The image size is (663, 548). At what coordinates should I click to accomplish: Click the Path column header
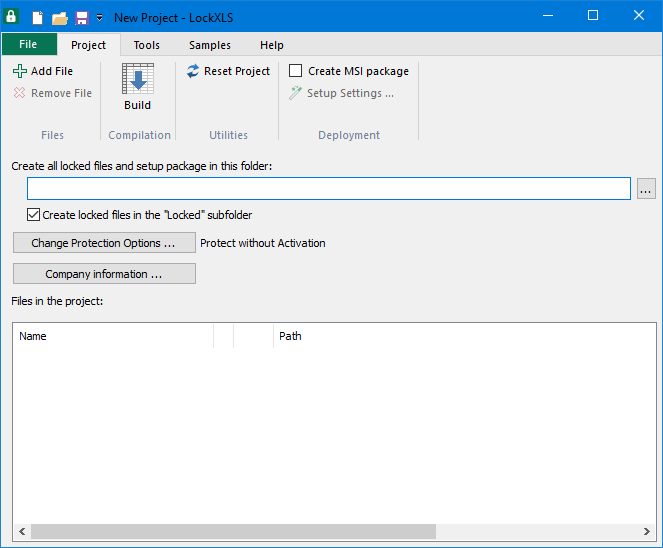pyautogui.click(x=464, y=336)
